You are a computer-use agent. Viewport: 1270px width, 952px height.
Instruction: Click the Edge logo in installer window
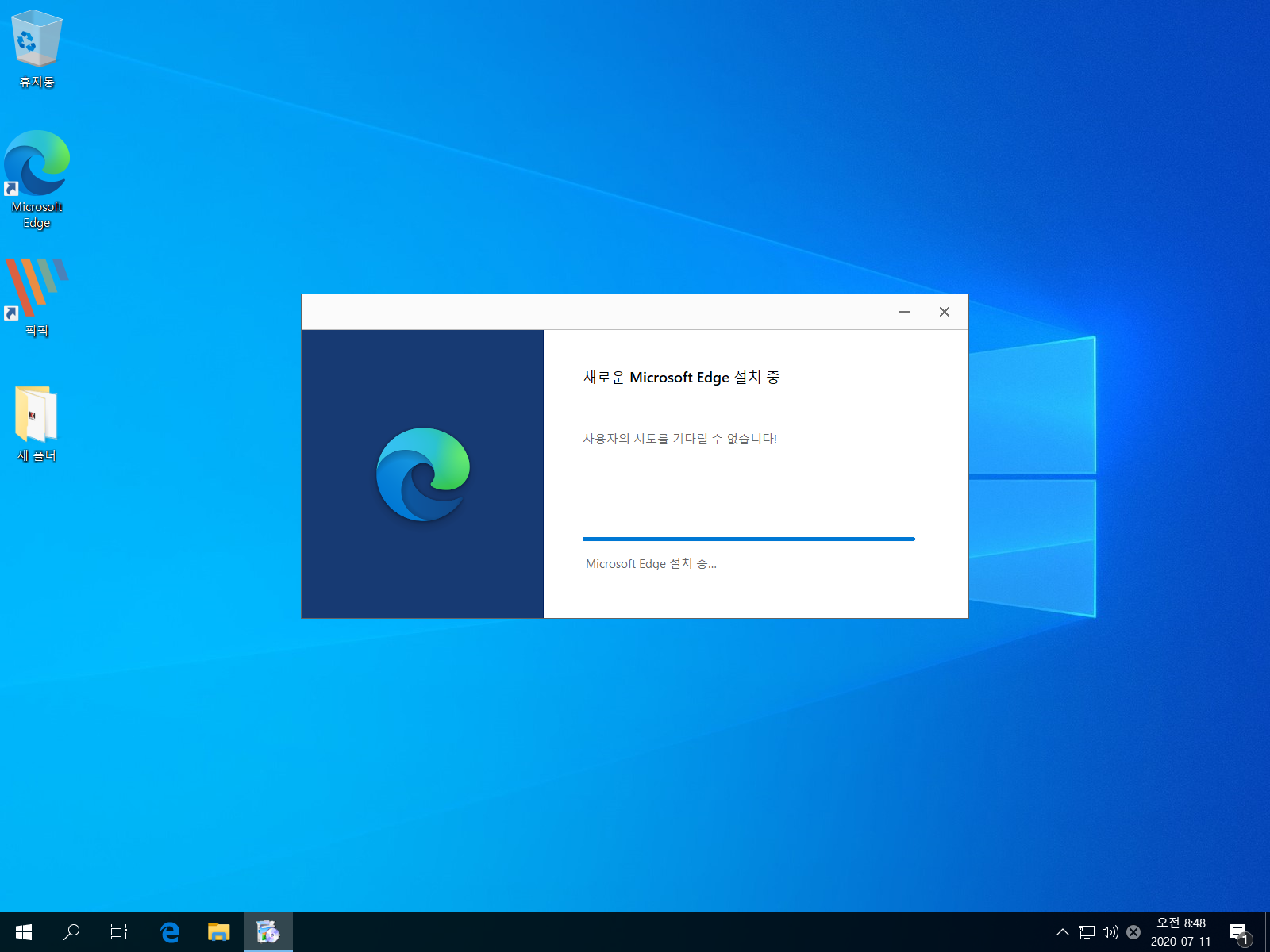click(423, 474)
